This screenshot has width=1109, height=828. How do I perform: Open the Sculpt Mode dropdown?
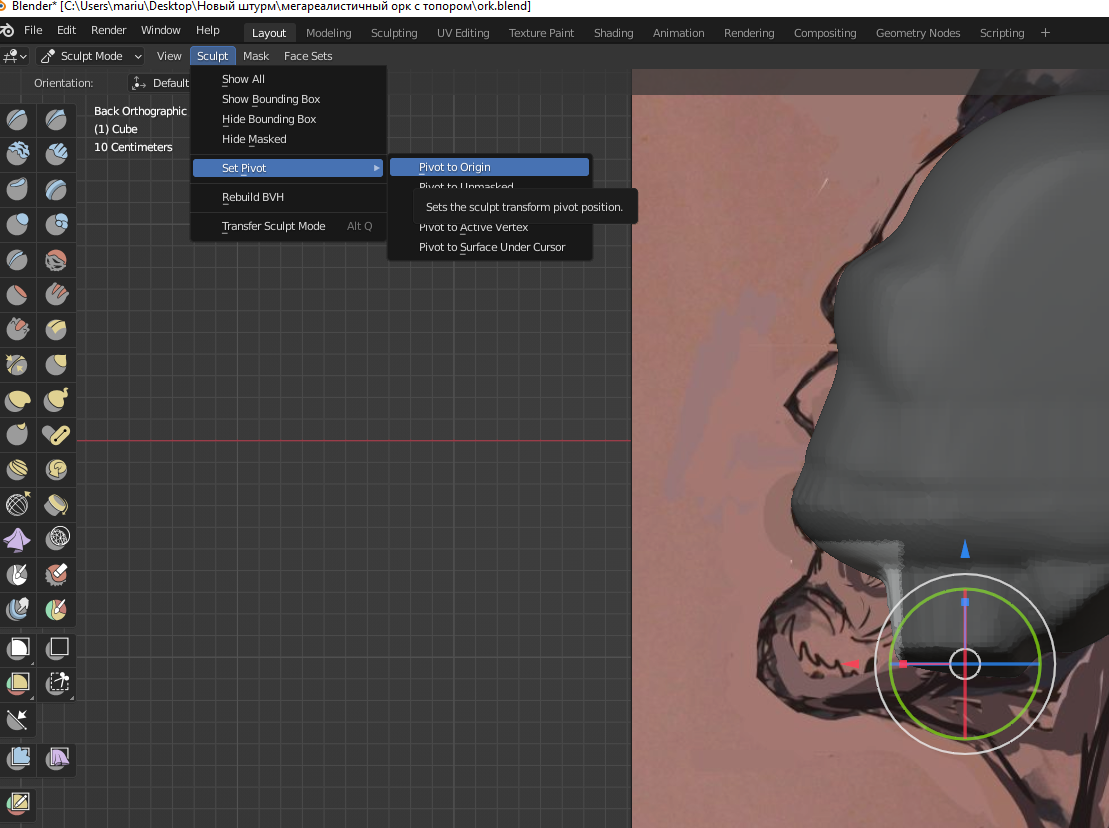point(91,56)
